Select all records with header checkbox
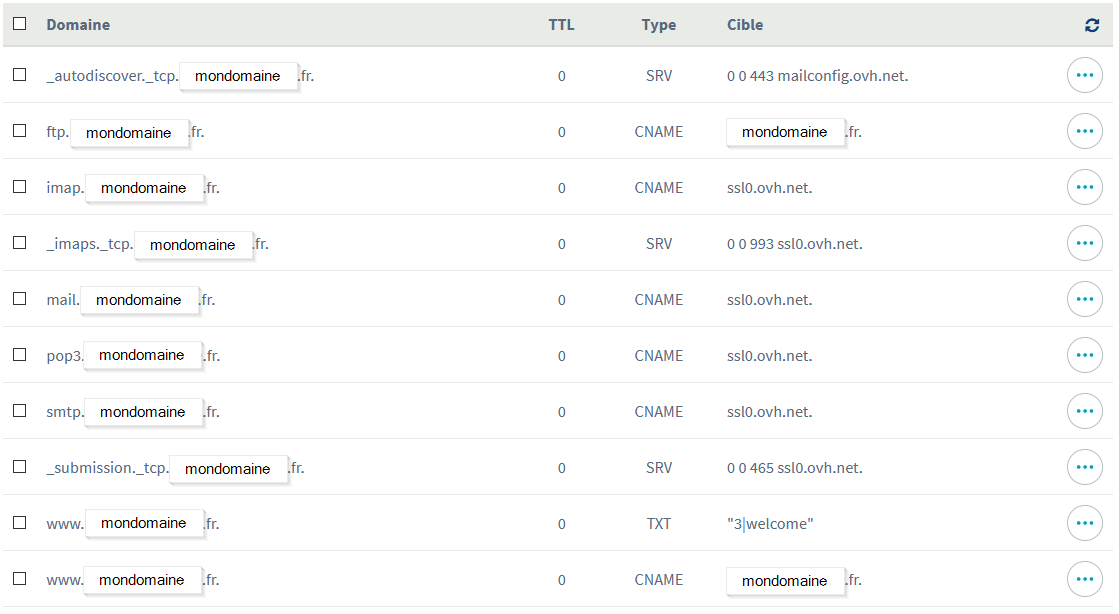Viewport: 1119px width, 614px height. (x=20, y=24)
